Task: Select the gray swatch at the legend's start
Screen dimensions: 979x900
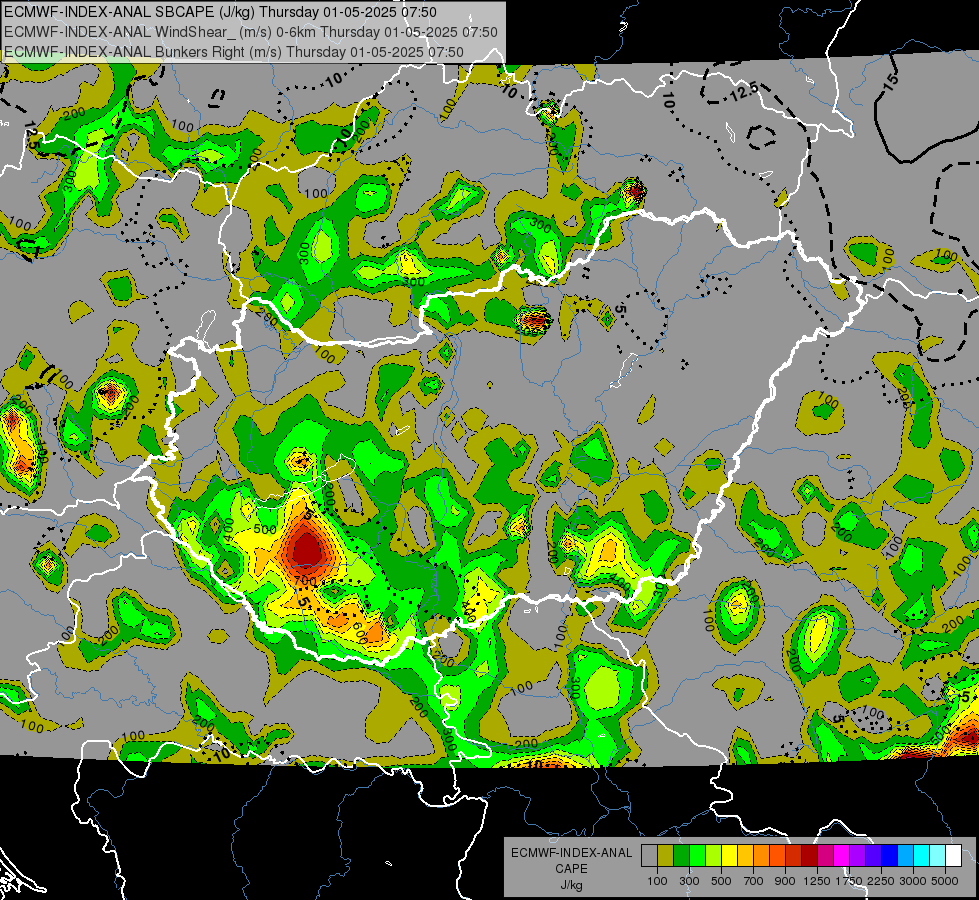Action: (649, 856)
